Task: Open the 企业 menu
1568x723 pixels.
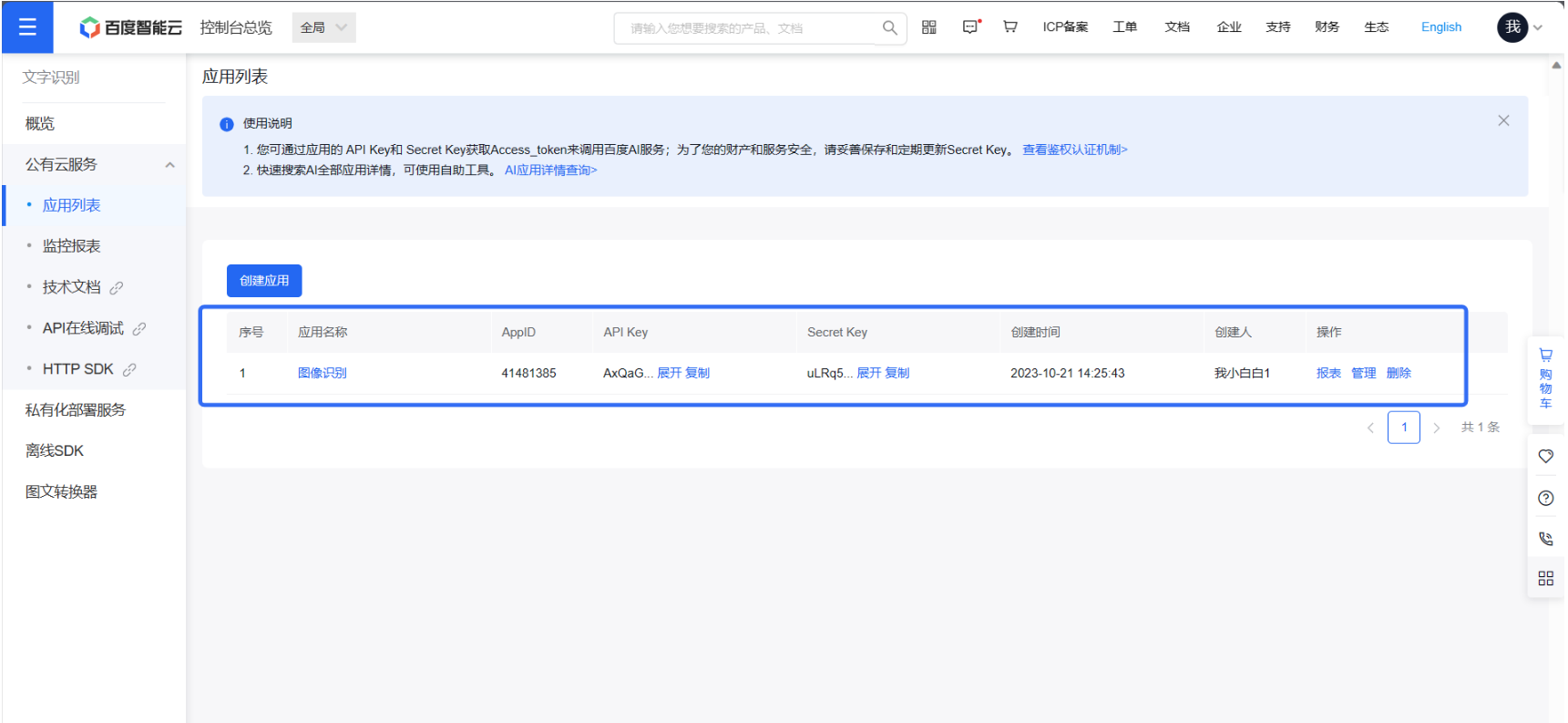Action: (1229, 27)
